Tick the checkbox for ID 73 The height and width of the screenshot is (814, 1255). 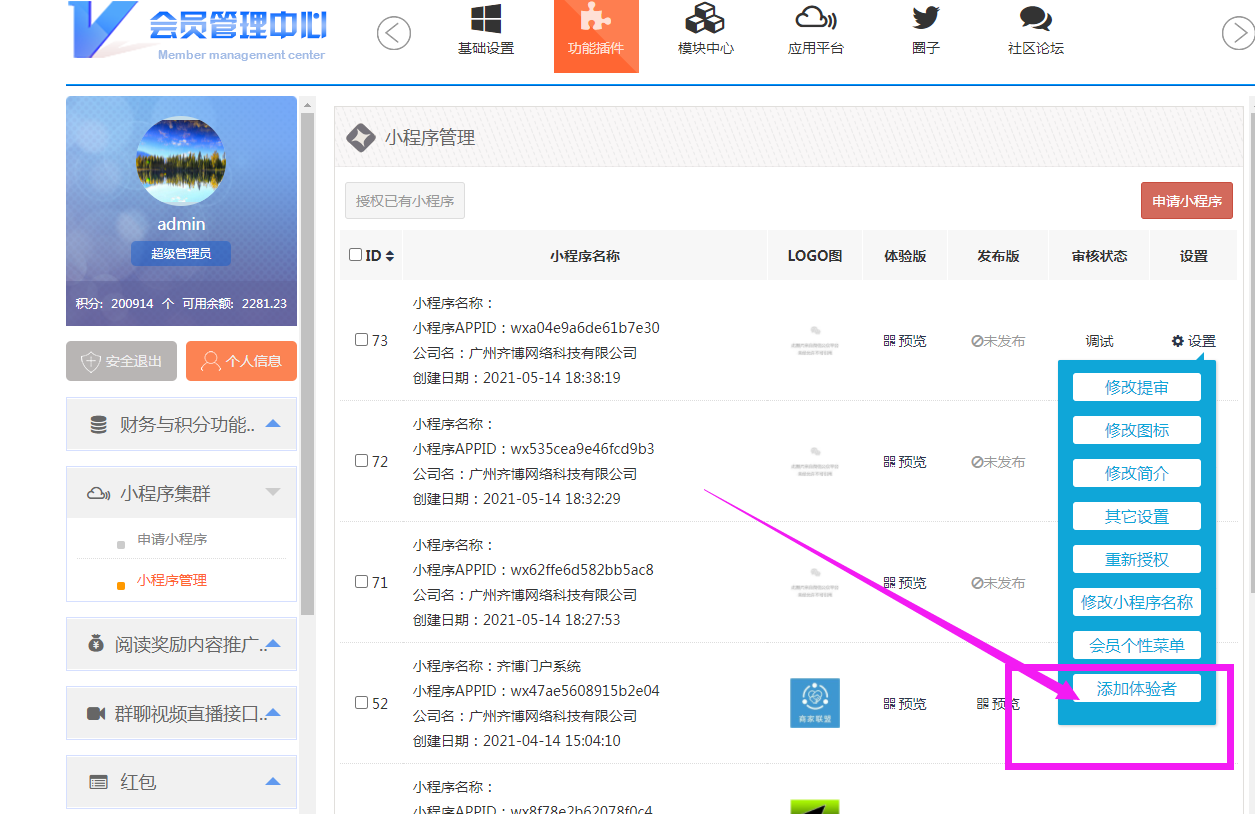[x=362, y=340]
